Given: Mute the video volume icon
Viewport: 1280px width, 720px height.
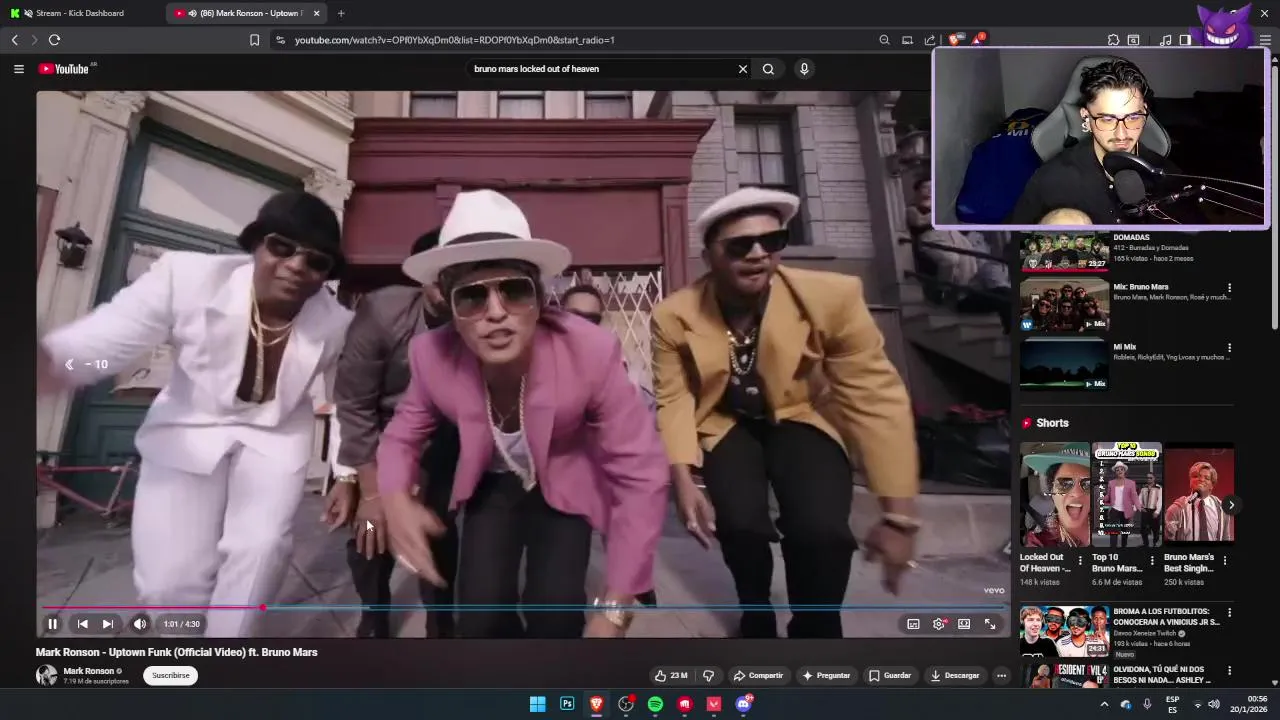Looking at the screenshot, I should (140, 624).
